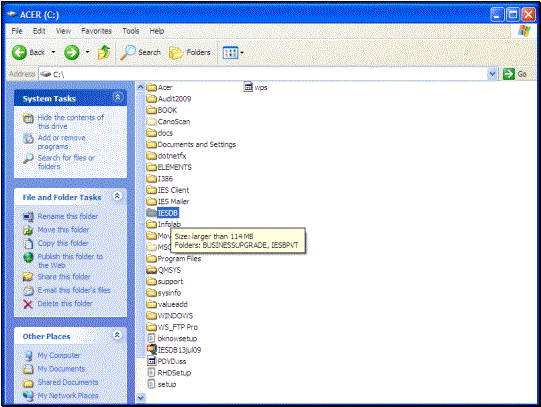Click the green Forward arrow button

click(x=72, y=53)
